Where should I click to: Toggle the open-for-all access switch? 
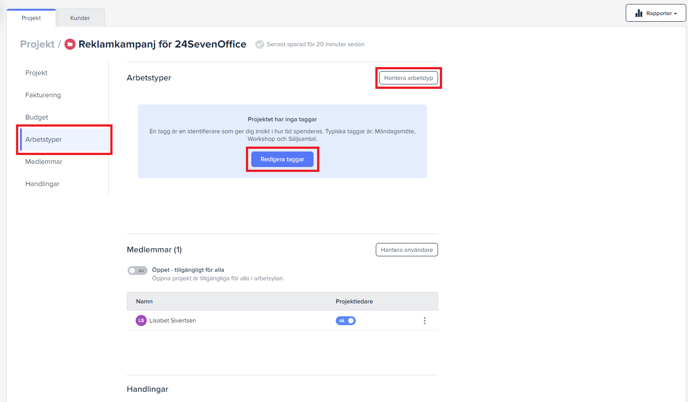click(x=137, y=270)
